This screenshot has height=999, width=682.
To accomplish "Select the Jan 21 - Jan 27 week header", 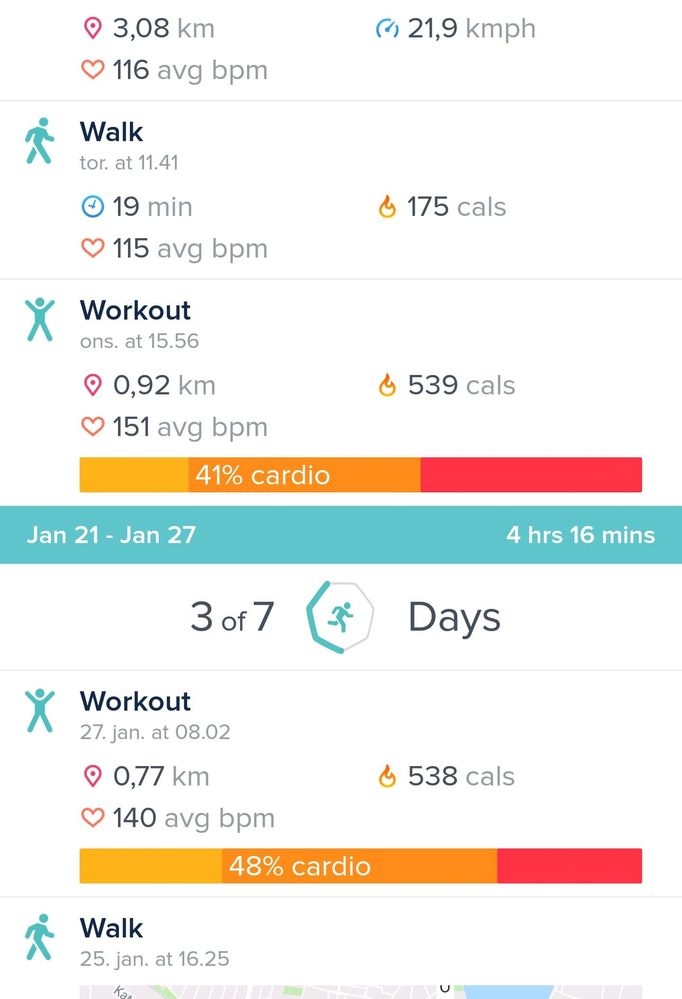I will [x=111, y=535].
